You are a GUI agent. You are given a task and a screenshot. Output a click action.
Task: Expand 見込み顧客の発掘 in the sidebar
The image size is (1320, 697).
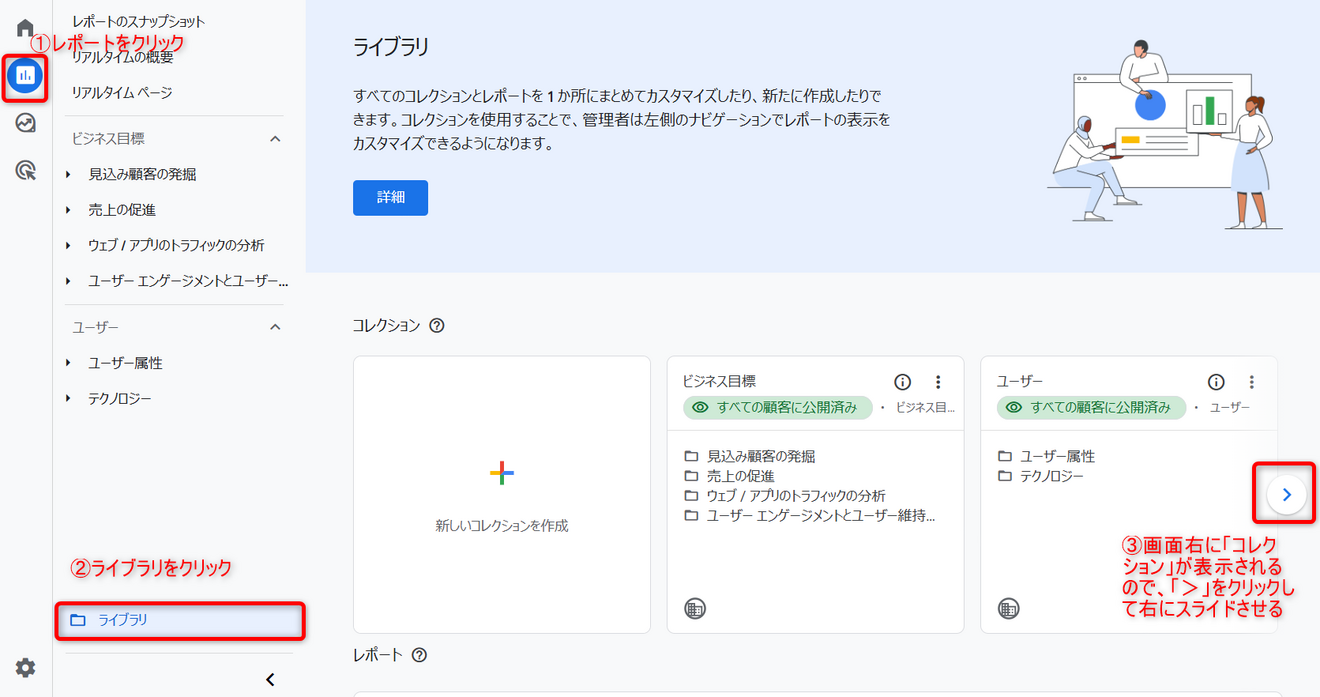[x=69, y=174]
